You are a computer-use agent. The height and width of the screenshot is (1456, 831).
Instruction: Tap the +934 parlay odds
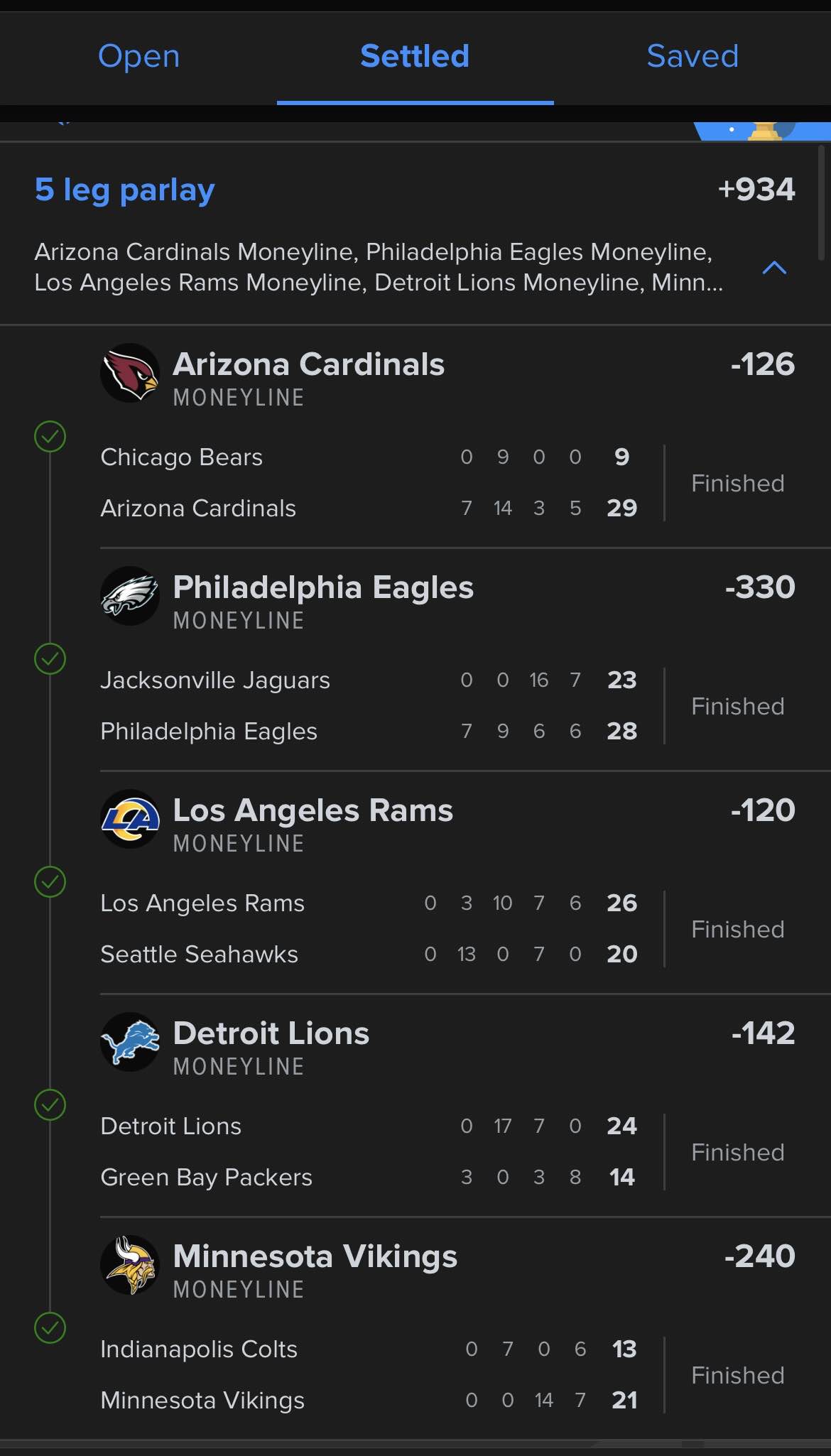(756, 190)
